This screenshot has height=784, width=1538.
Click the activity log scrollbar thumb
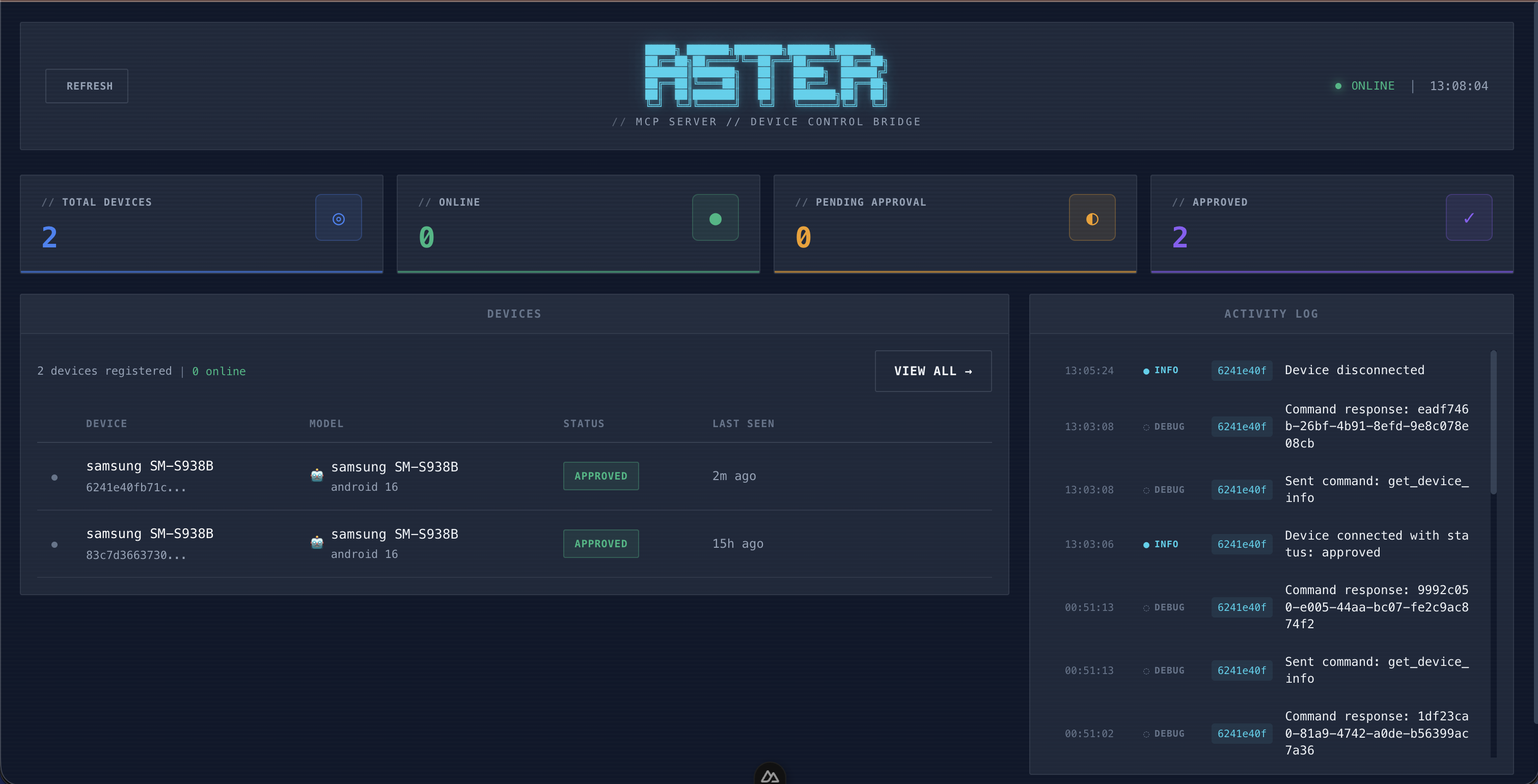click(1493, 423)
